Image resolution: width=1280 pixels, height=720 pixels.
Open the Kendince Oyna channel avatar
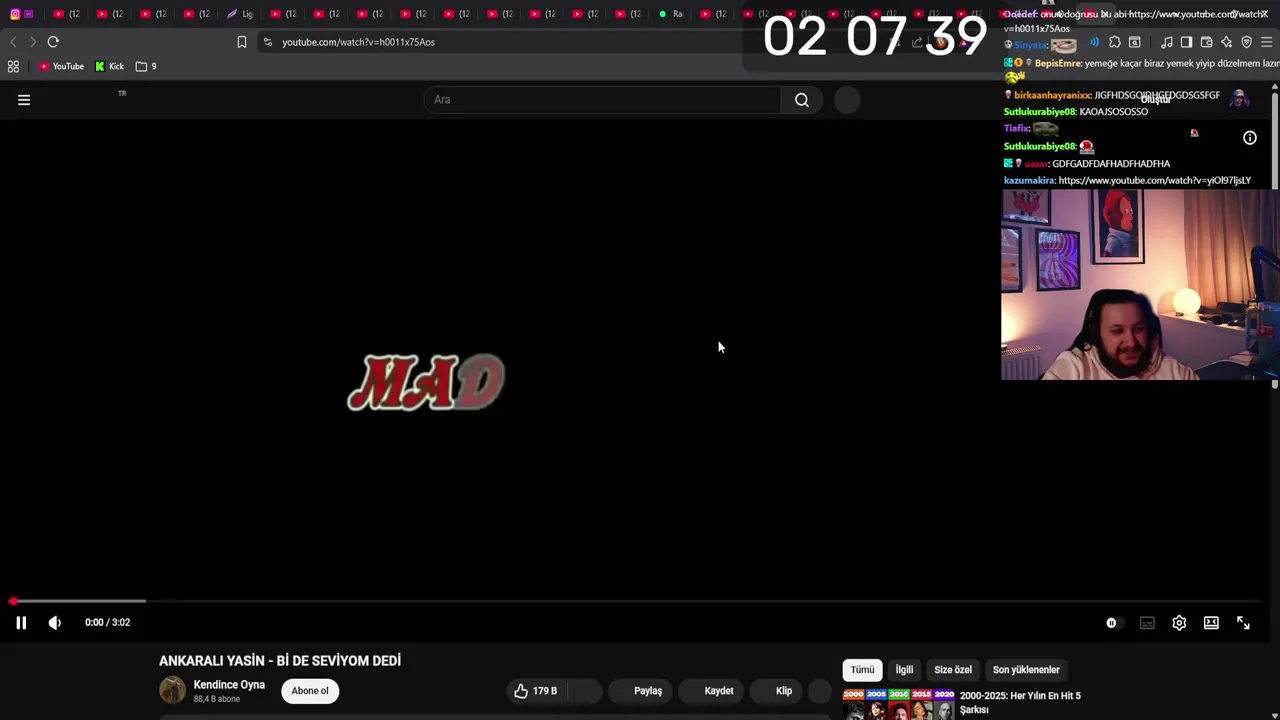pos(172,690)
